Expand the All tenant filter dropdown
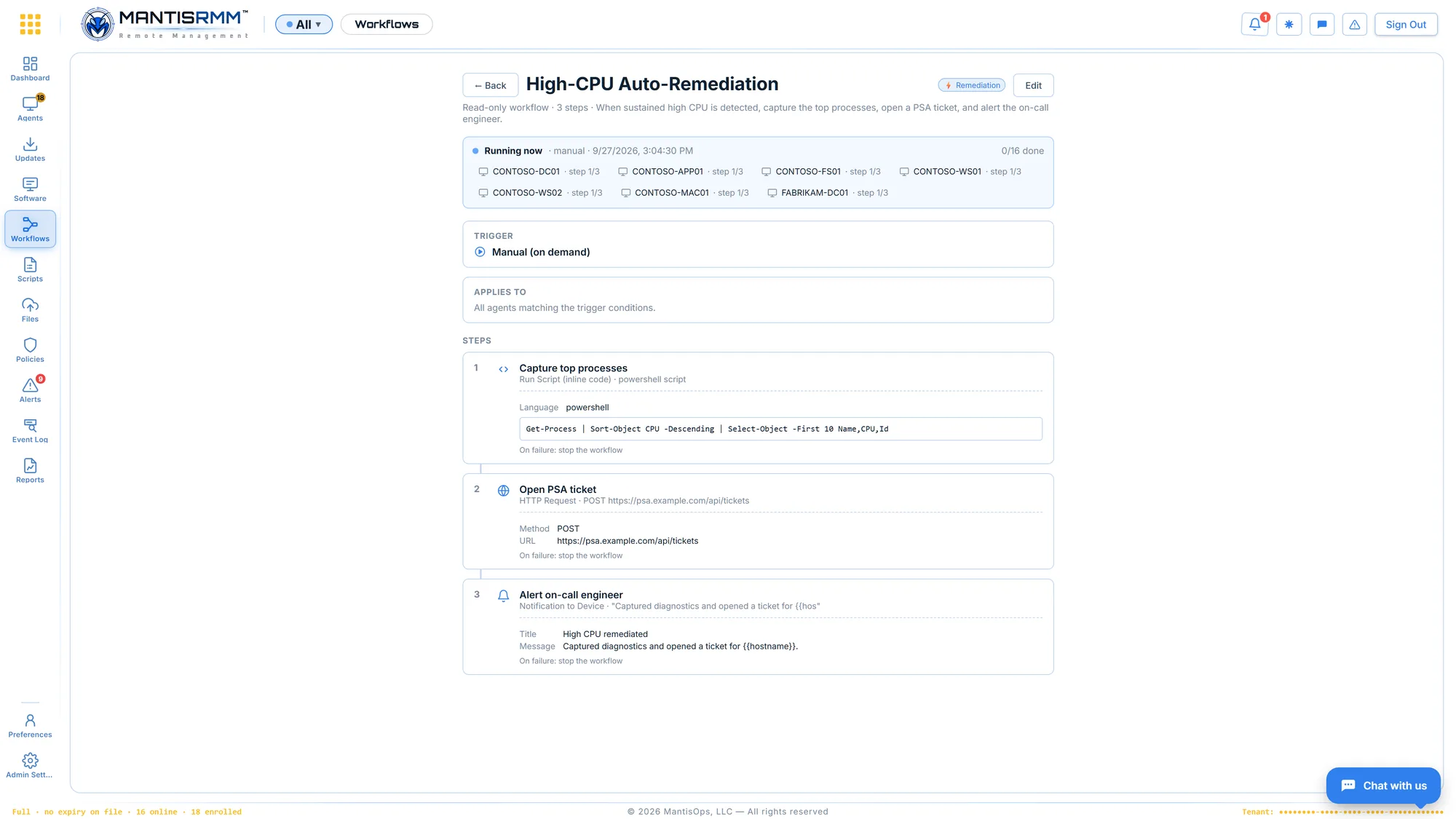1456x819 pixels. pyautogui.click(x=304, y=24)
